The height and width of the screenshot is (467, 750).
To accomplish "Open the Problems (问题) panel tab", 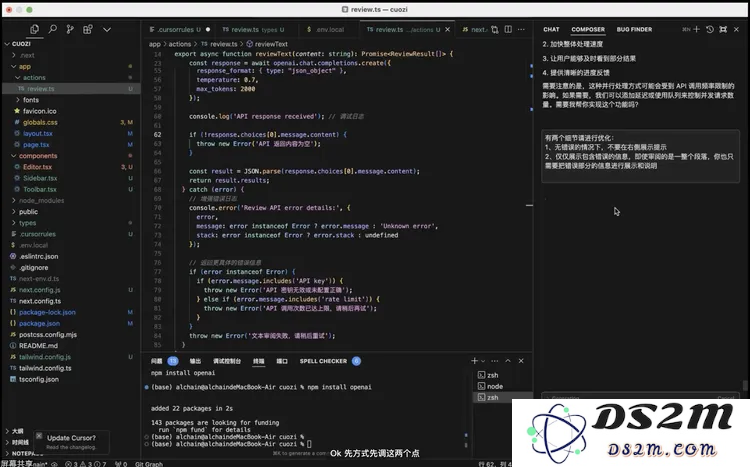I will click(156, 361).
